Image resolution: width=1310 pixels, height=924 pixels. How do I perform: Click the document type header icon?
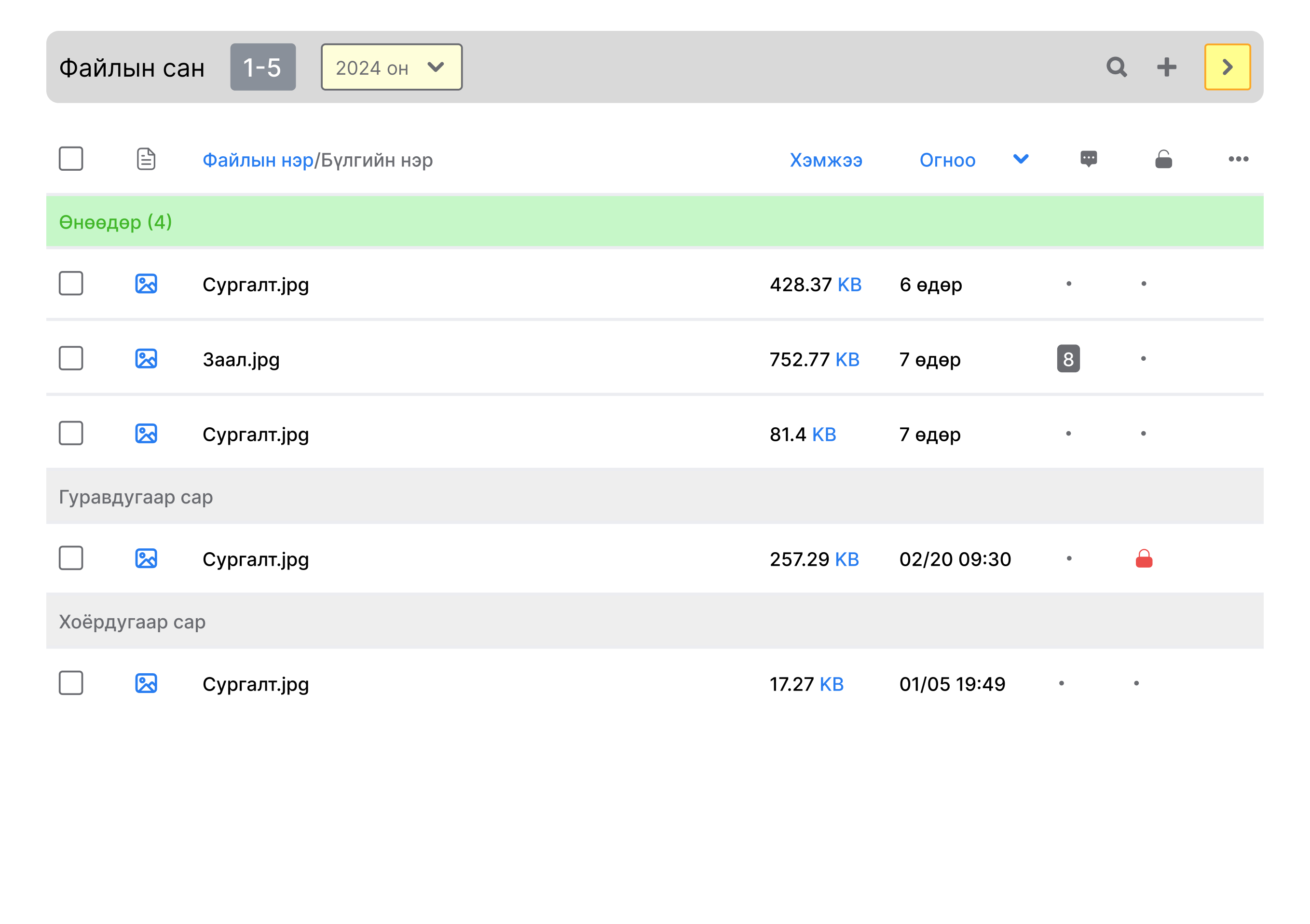point(146,159)
